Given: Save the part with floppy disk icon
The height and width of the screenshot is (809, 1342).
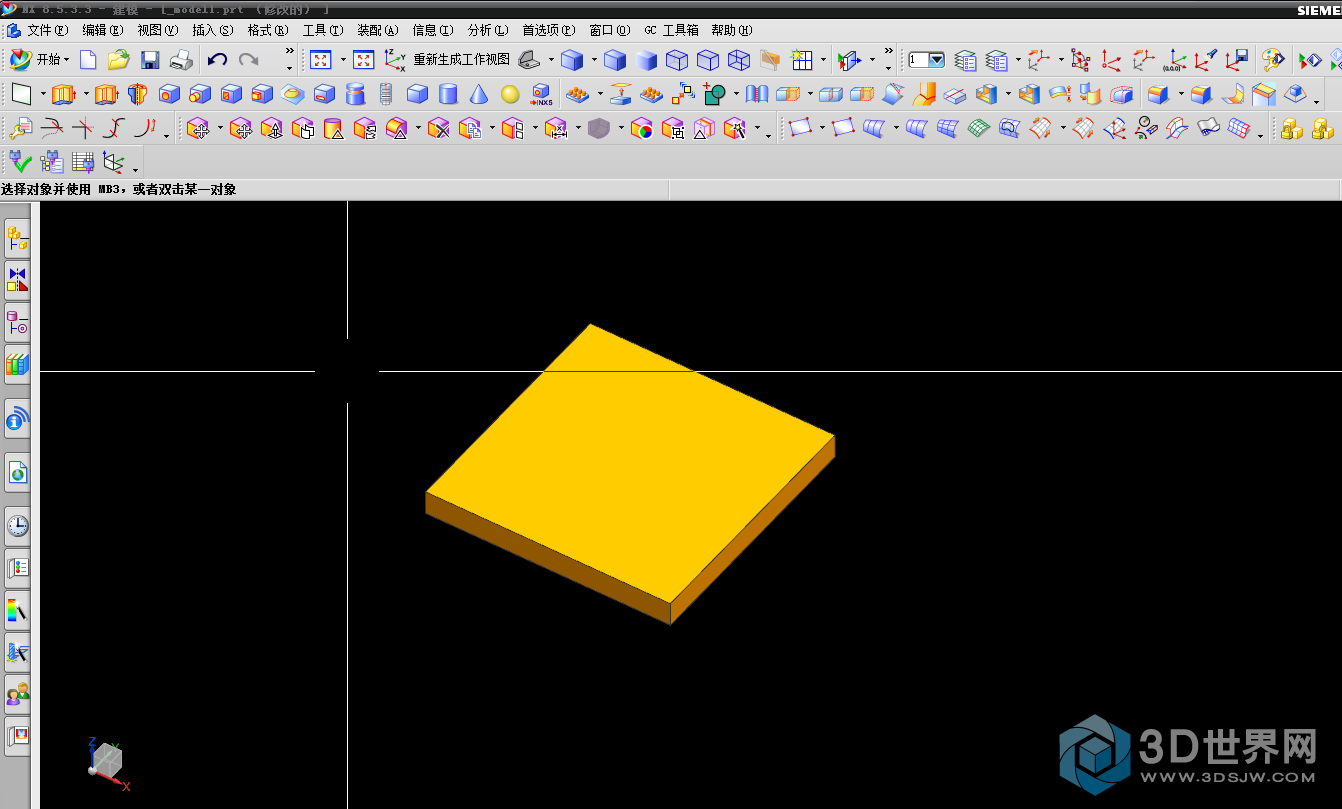Looking at the screenshot, I should tap(150, 60).
